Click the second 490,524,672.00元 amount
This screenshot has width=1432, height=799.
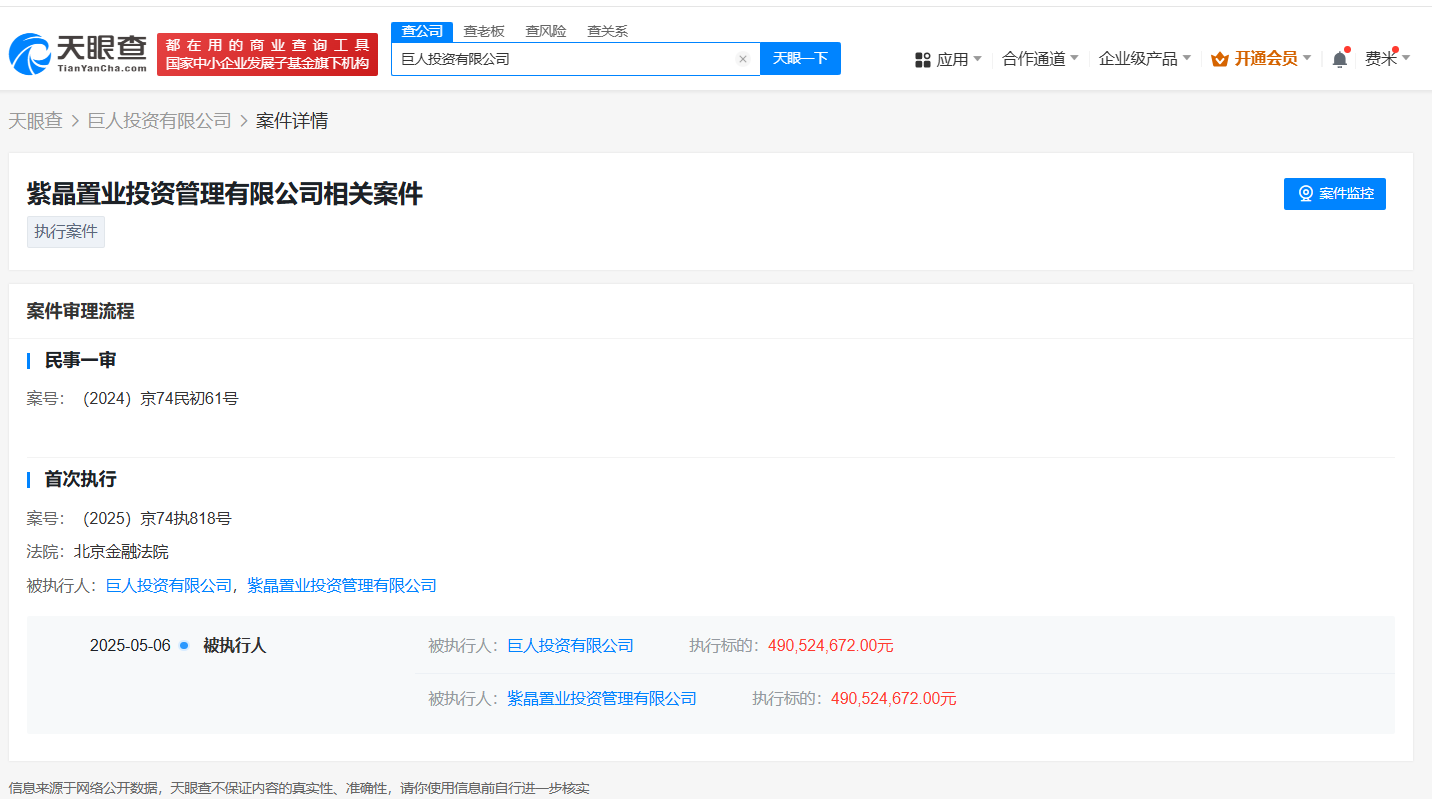894,699
